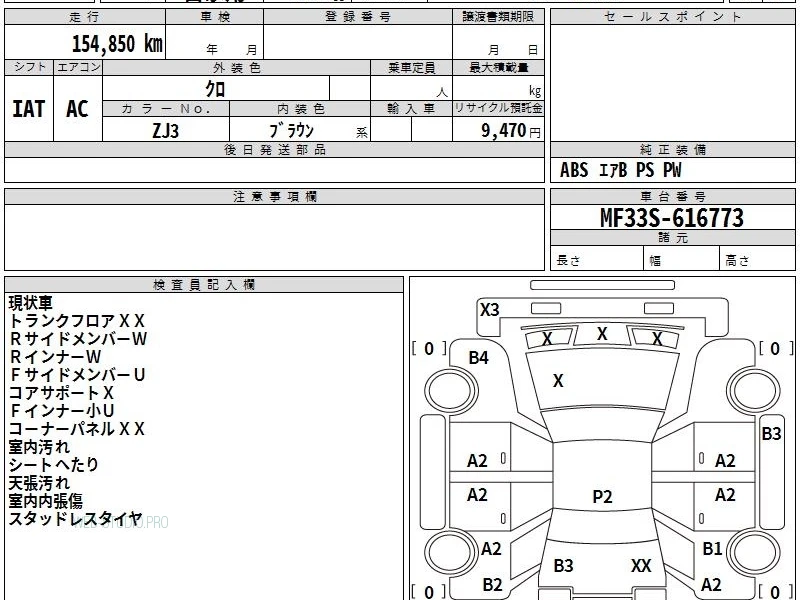This screenshot has height=600, width=800.
Task: Select the note FサイドメンバーU
Action: (x=77, y=375)
